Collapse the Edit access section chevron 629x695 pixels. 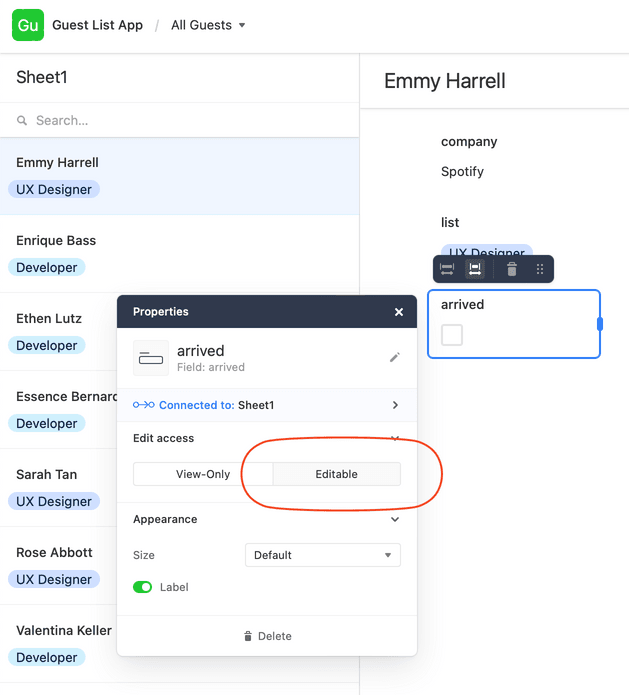[x=395, y=438]
